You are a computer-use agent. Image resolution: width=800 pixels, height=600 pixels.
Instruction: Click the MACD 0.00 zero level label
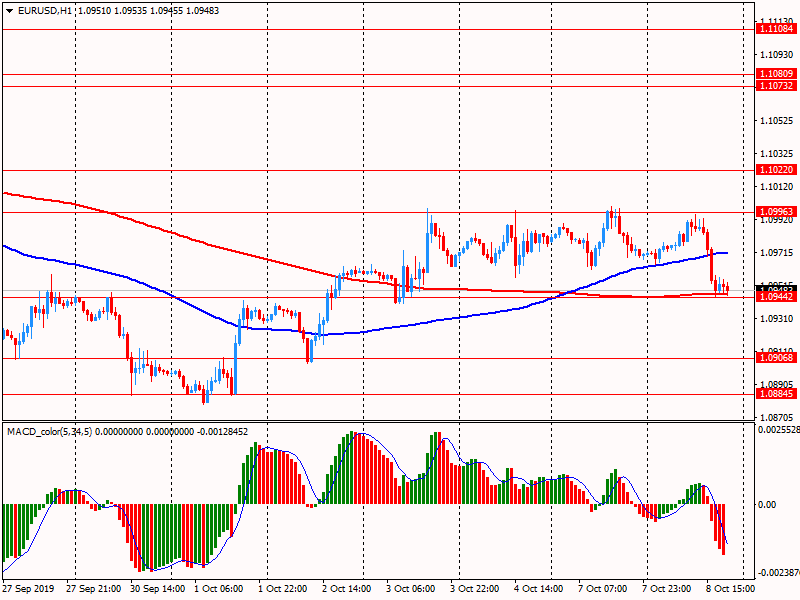[767, 505]
